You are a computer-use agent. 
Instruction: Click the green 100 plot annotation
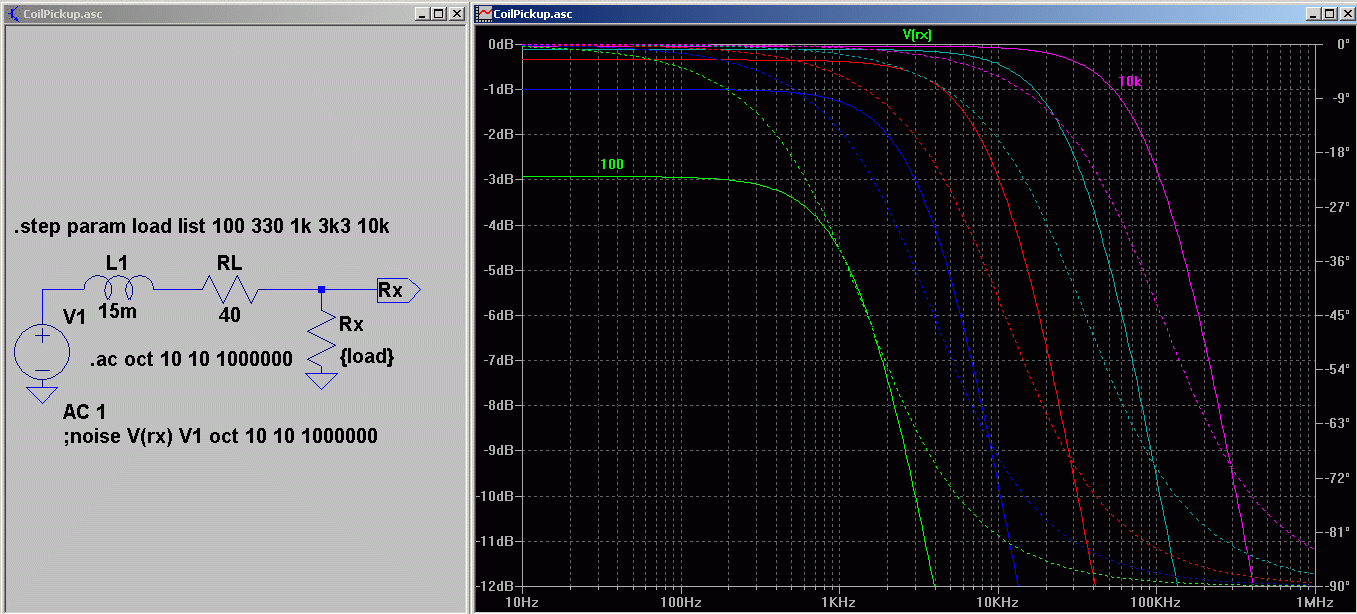(x=611, y=164)
